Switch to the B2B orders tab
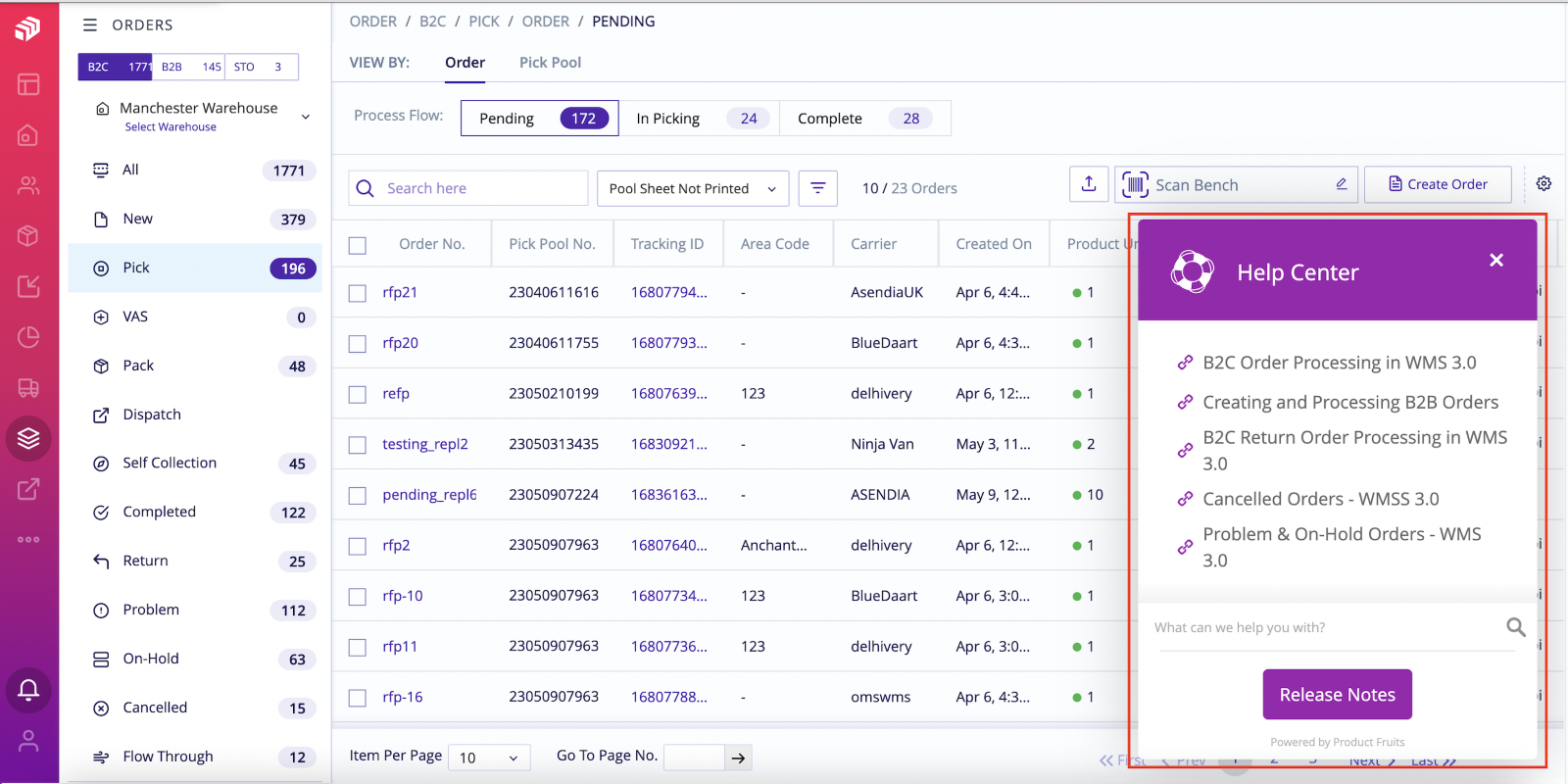 (189, 67)
